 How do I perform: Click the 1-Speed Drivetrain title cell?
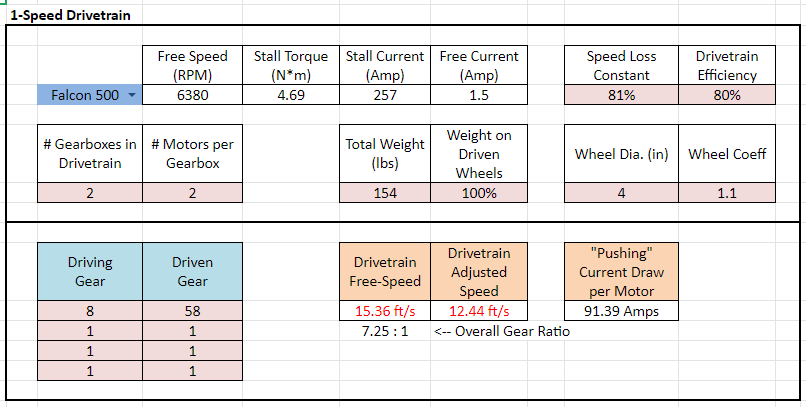70,17
